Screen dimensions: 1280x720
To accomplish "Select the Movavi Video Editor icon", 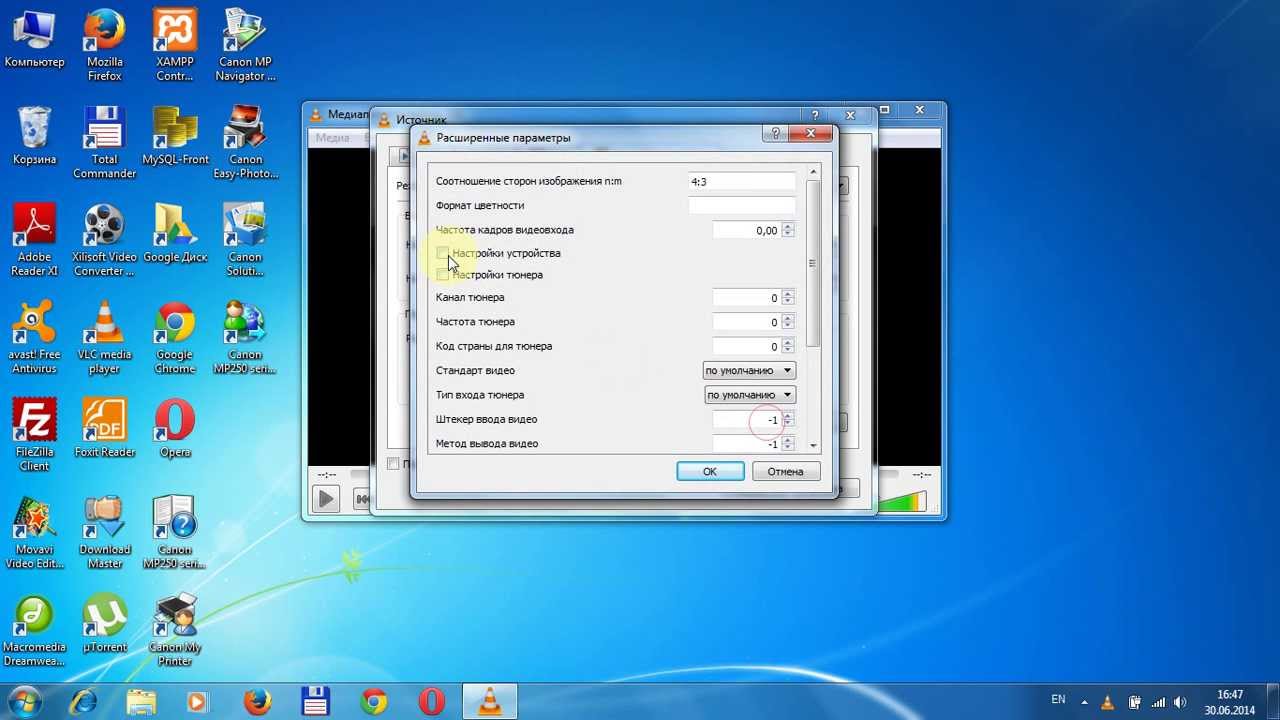I will [x=34, y=533].
